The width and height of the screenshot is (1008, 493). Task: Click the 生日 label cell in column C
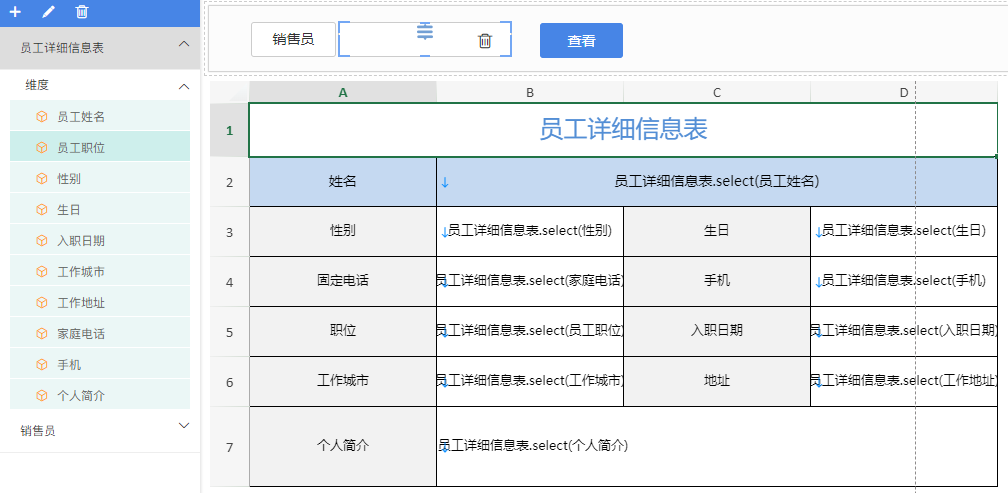tap(717, 231)
